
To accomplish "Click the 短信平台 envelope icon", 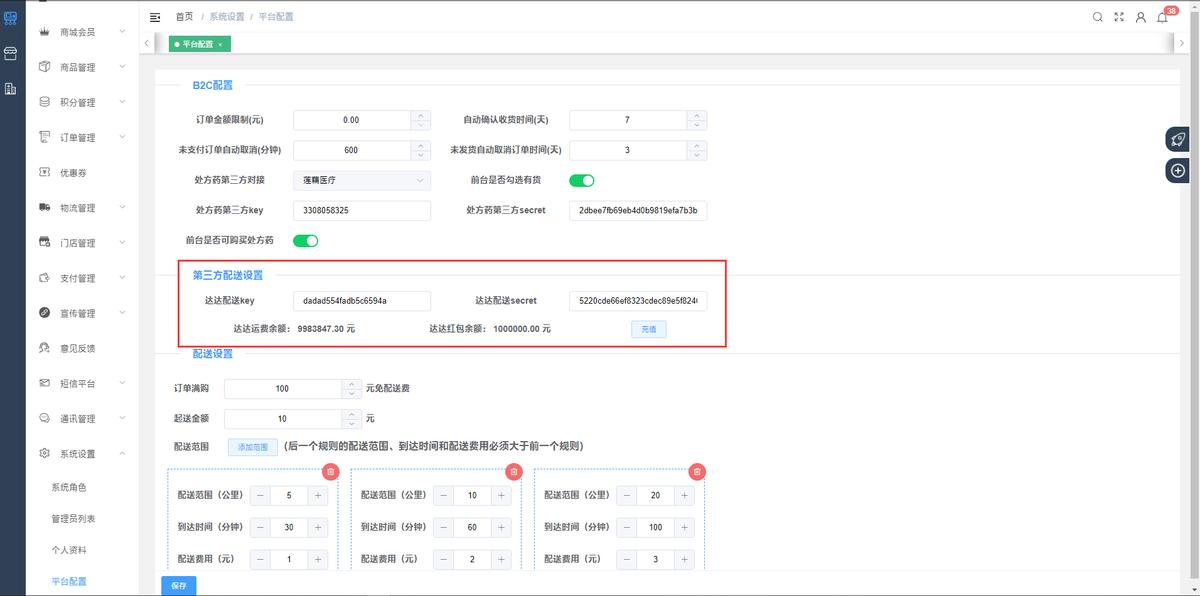I will [x=44, y=383].
